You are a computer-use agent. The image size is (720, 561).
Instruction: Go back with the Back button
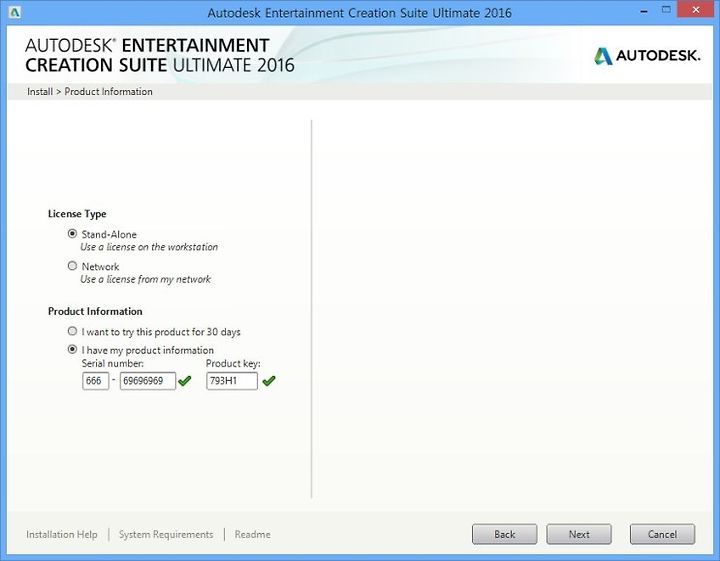(505, 534)
